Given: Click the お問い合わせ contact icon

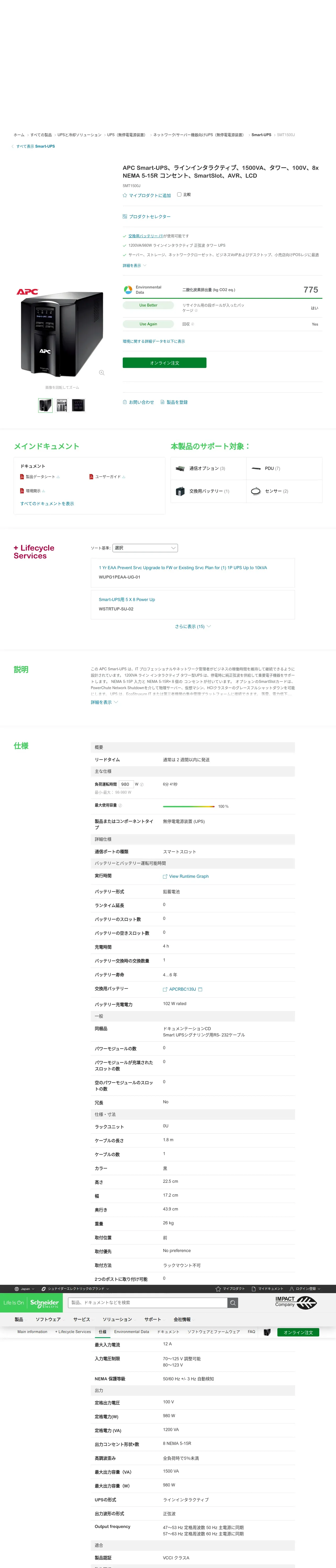Looking at the screenshot, I should click(x=125, y=402).
